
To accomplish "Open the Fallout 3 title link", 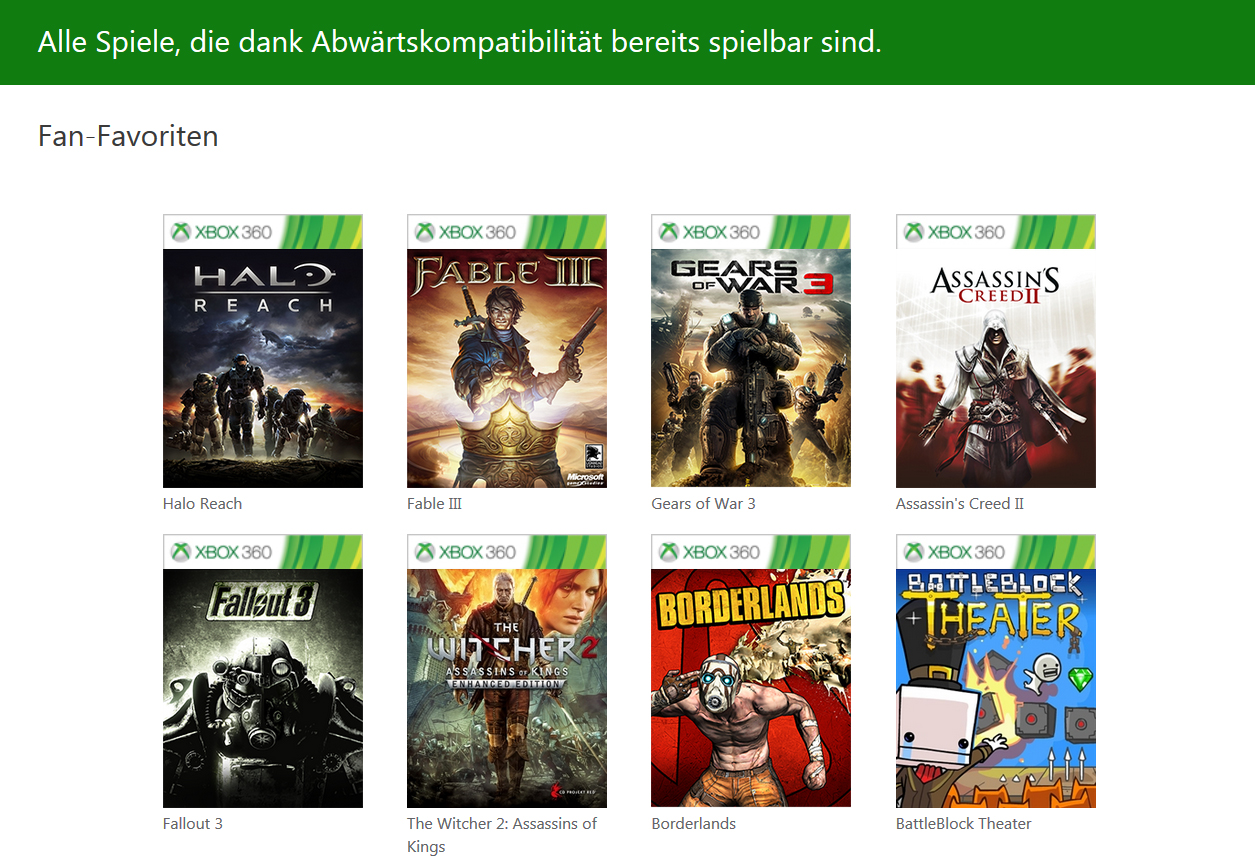I will (193, 824).
